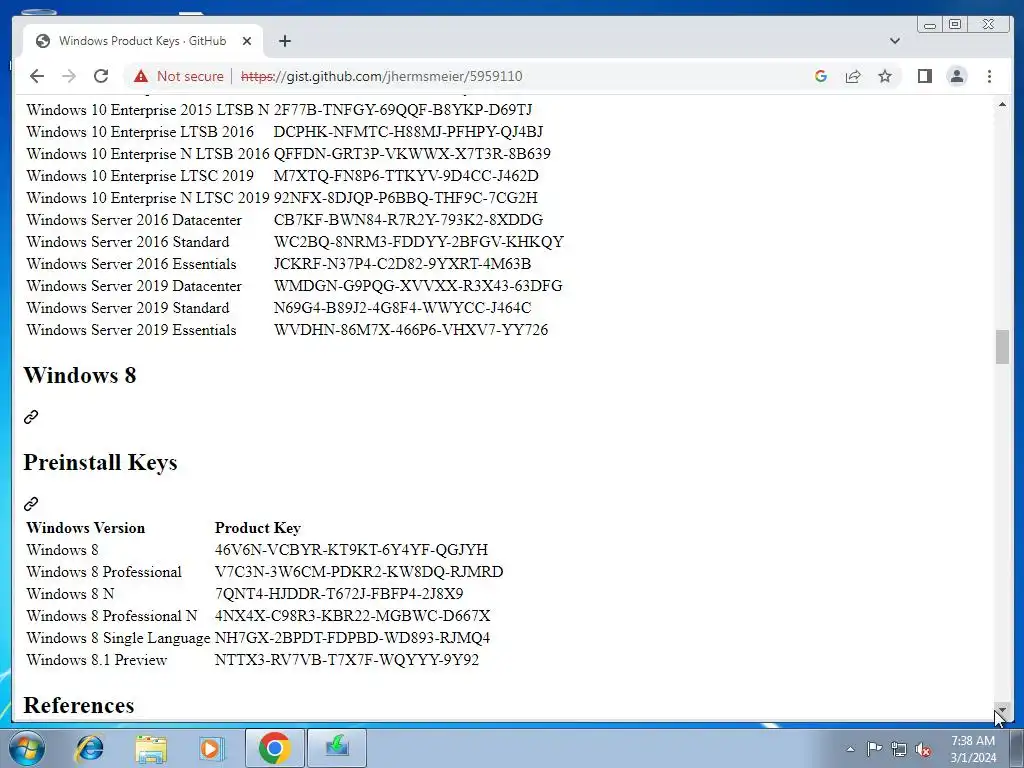Open the Chrome profile avatar
Viewport: 1024px width, 768px height.
coord(957,76)
